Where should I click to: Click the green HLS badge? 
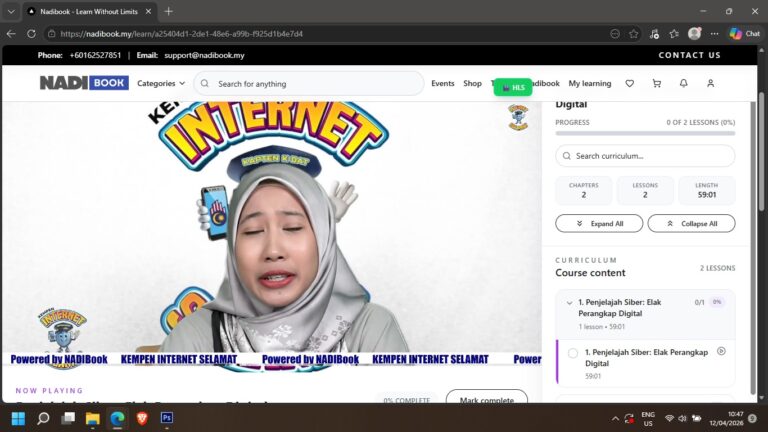(513, 87)
